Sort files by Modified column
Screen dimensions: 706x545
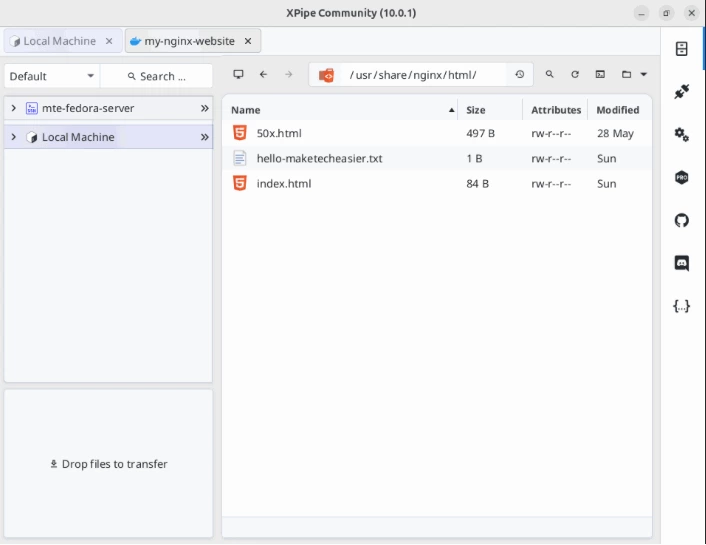click(x=618, y=110)
